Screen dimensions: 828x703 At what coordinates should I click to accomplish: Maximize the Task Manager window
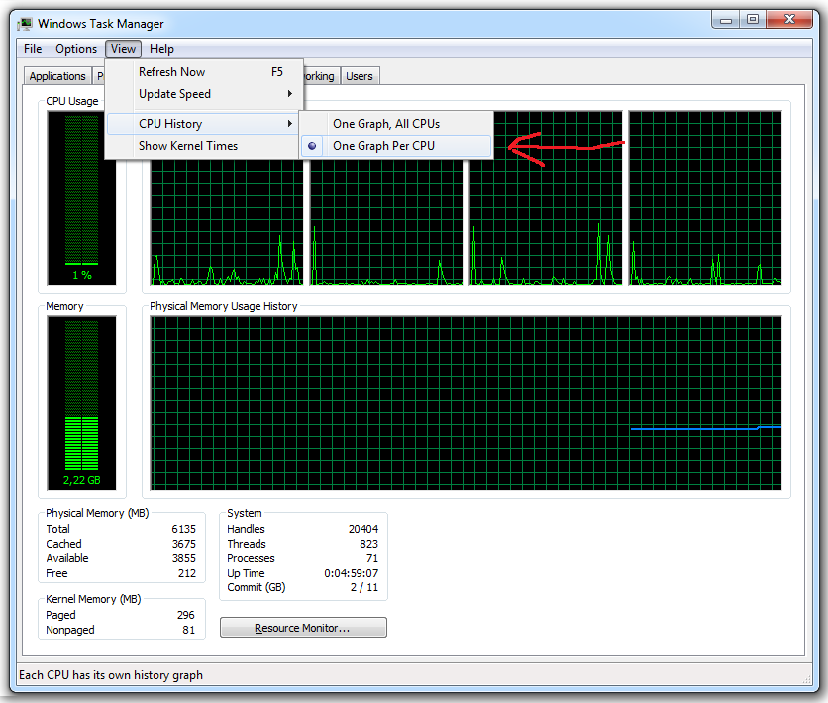pos(753,20)
